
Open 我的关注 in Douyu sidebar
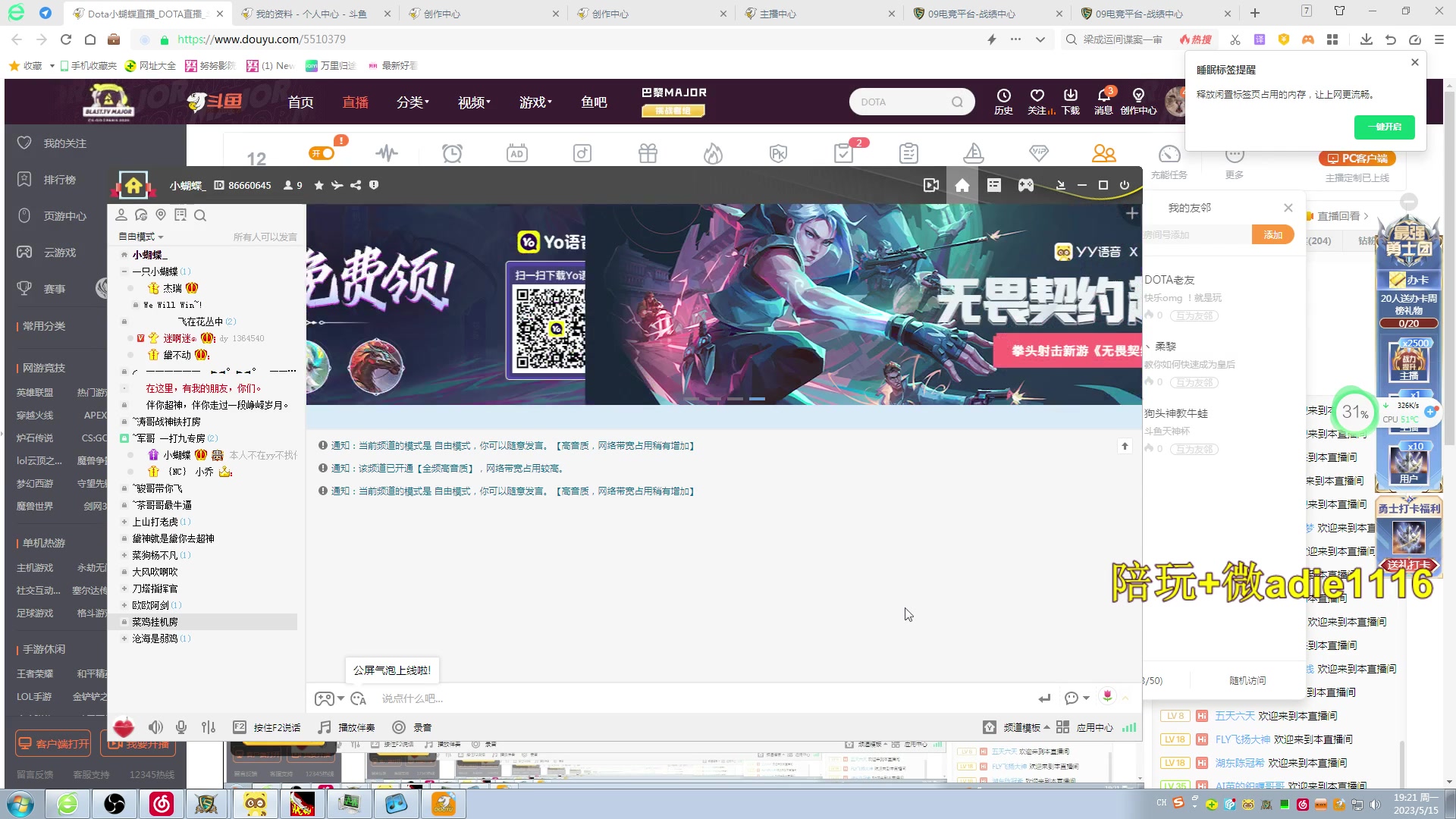click(53, 143)
